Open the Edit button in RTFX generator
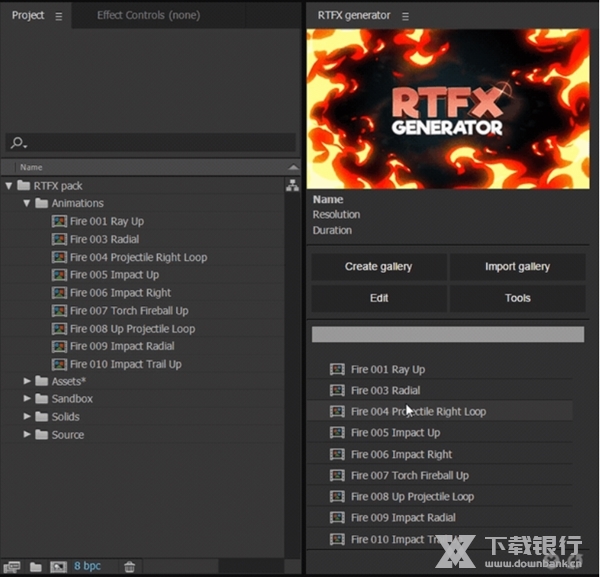The width and height of the screenshot is (600, 577). click(x=379, y=298)
